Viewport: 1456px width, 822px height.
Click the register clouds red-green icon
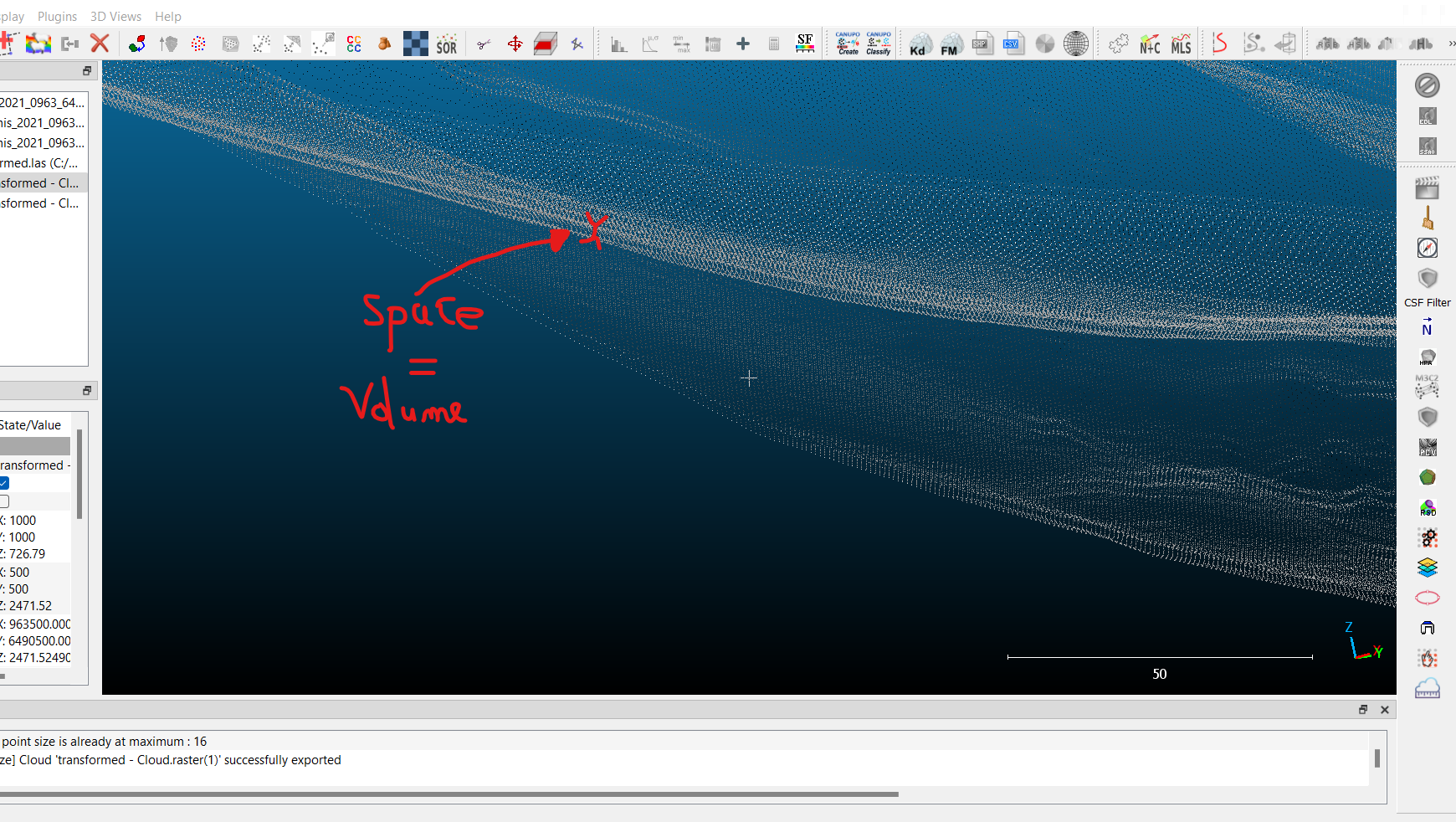pyautogui.click(x=137, y=44)
